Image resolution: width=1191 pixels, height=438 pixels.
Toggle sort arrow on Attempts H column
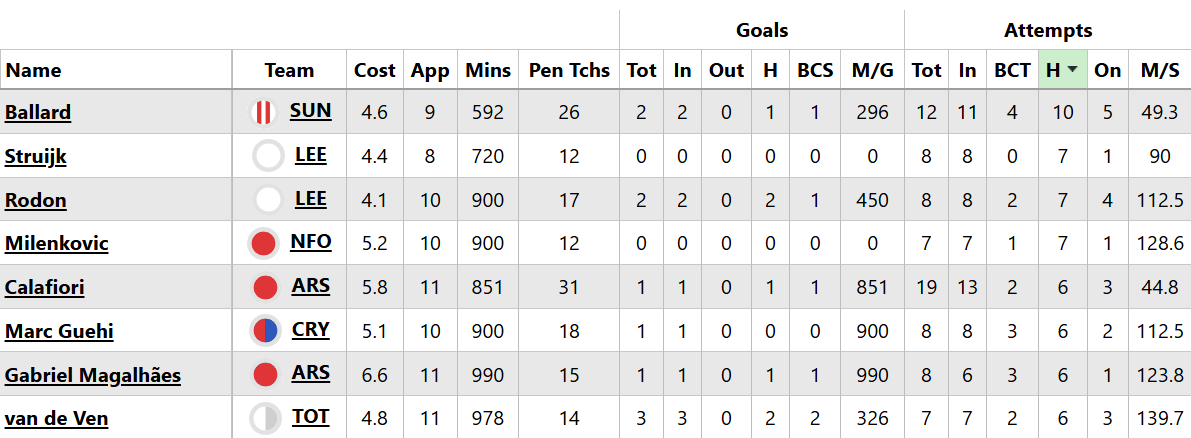pyautogui.click(x=1072, y=70)
